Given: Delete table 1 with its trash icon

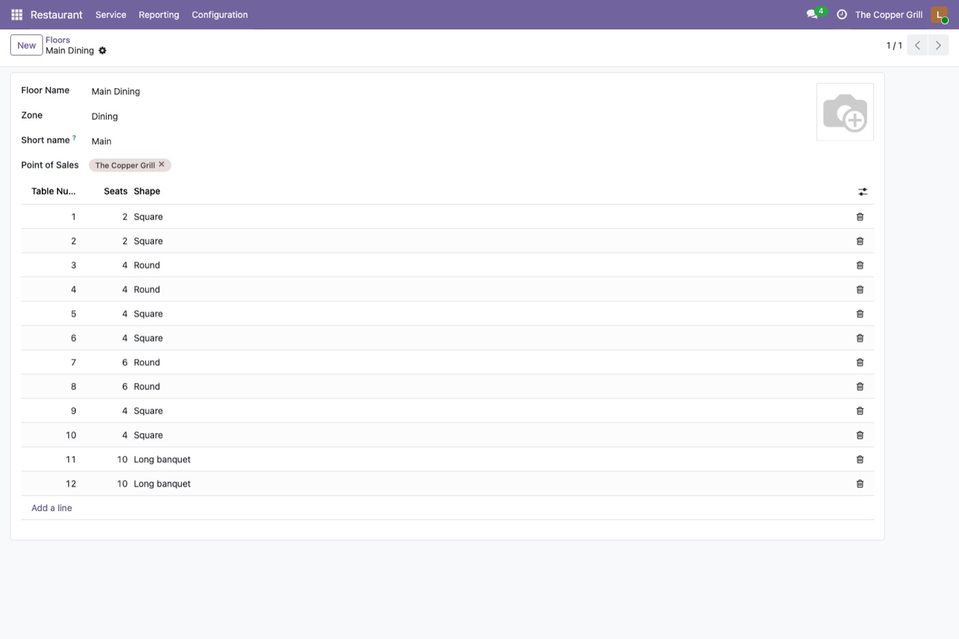Looking at the screenshot, I should point(860,217).
